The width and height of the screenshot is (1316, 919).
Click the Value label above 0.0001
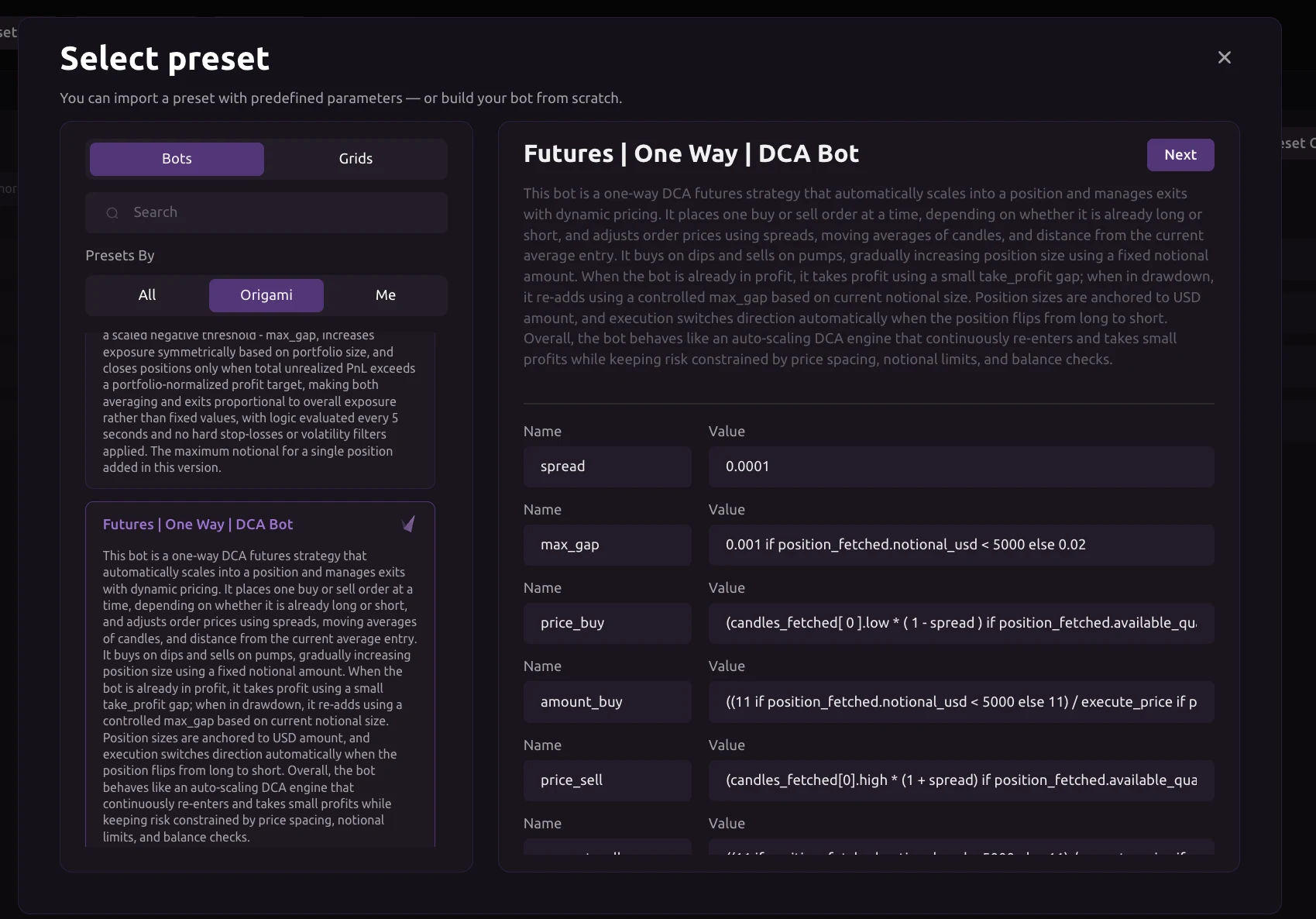(x=727, y=432)
